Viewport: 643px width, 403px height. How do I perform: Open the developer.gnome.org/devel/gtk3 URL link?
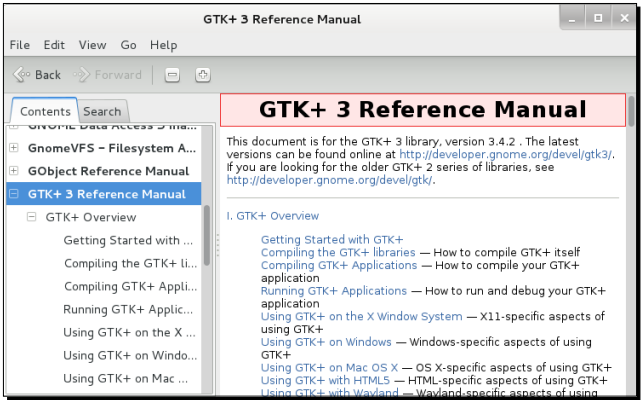coord(505,155)
